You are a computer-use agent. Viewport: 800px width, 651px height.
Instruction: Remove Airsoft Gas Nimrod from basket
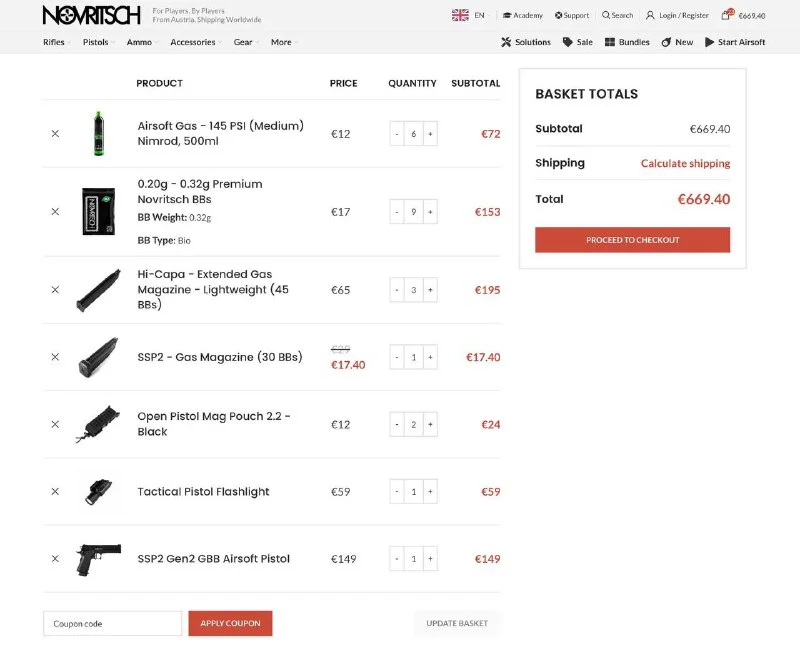[55, 134]
